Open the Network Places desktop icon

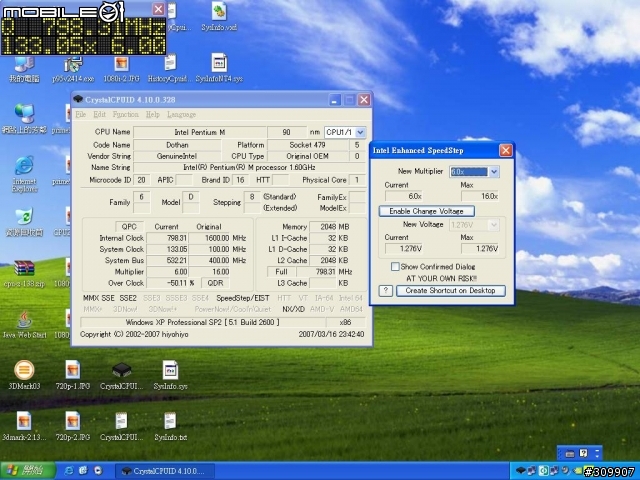[24, 118]
